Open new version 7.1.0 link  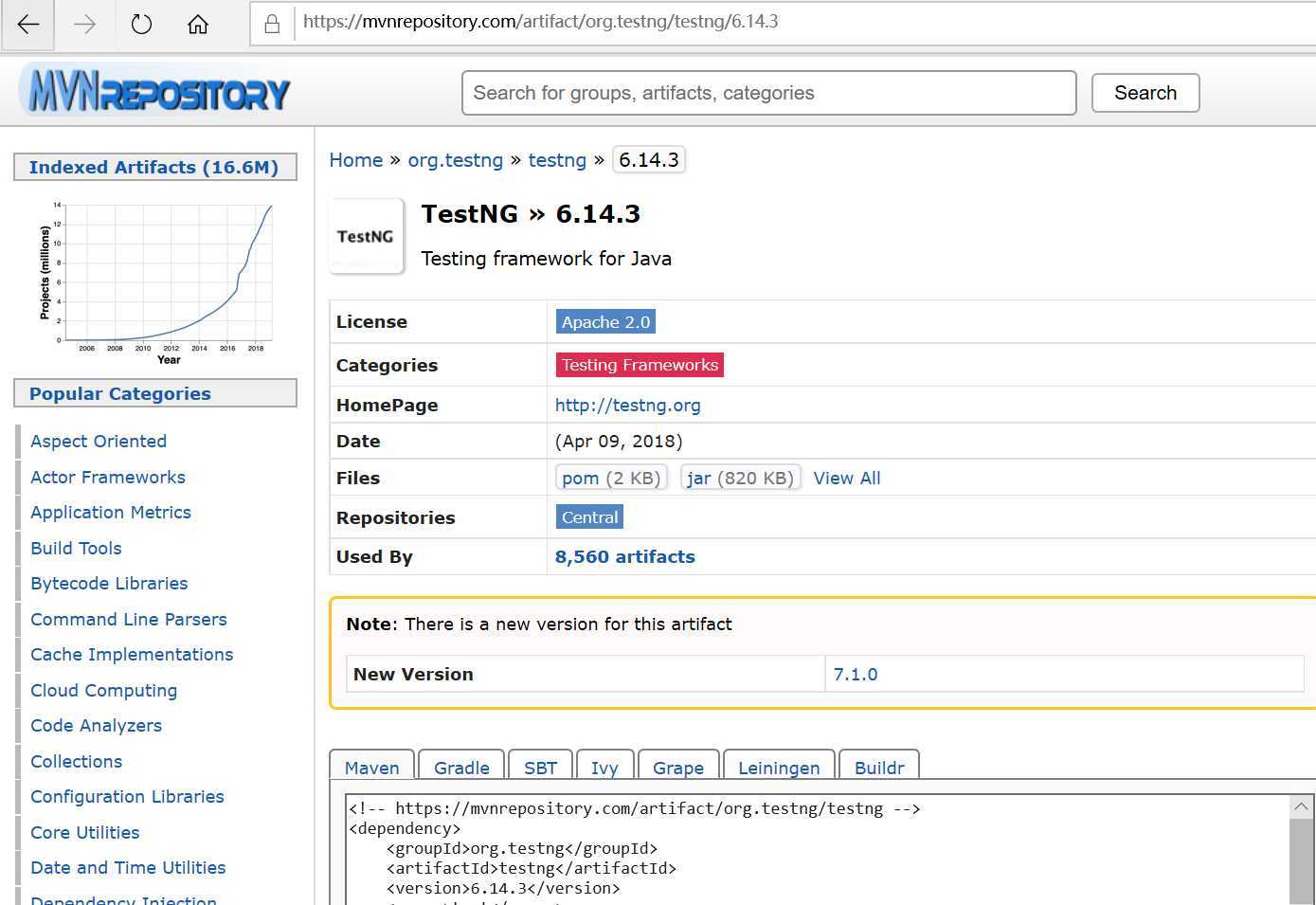point(856,675)
